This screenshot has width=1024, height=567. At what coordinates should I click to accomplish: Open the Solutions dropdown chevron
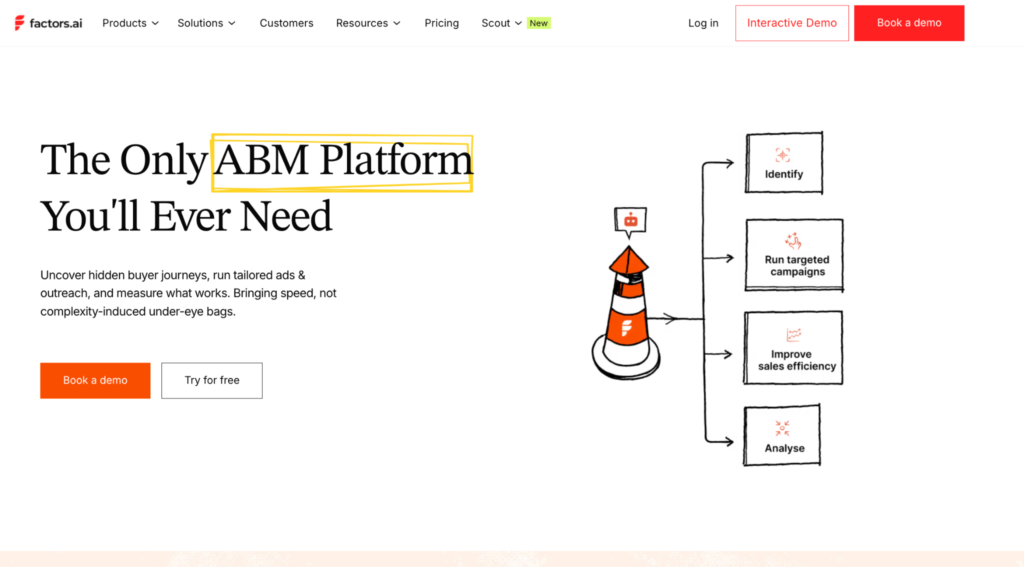pos(232,24)
